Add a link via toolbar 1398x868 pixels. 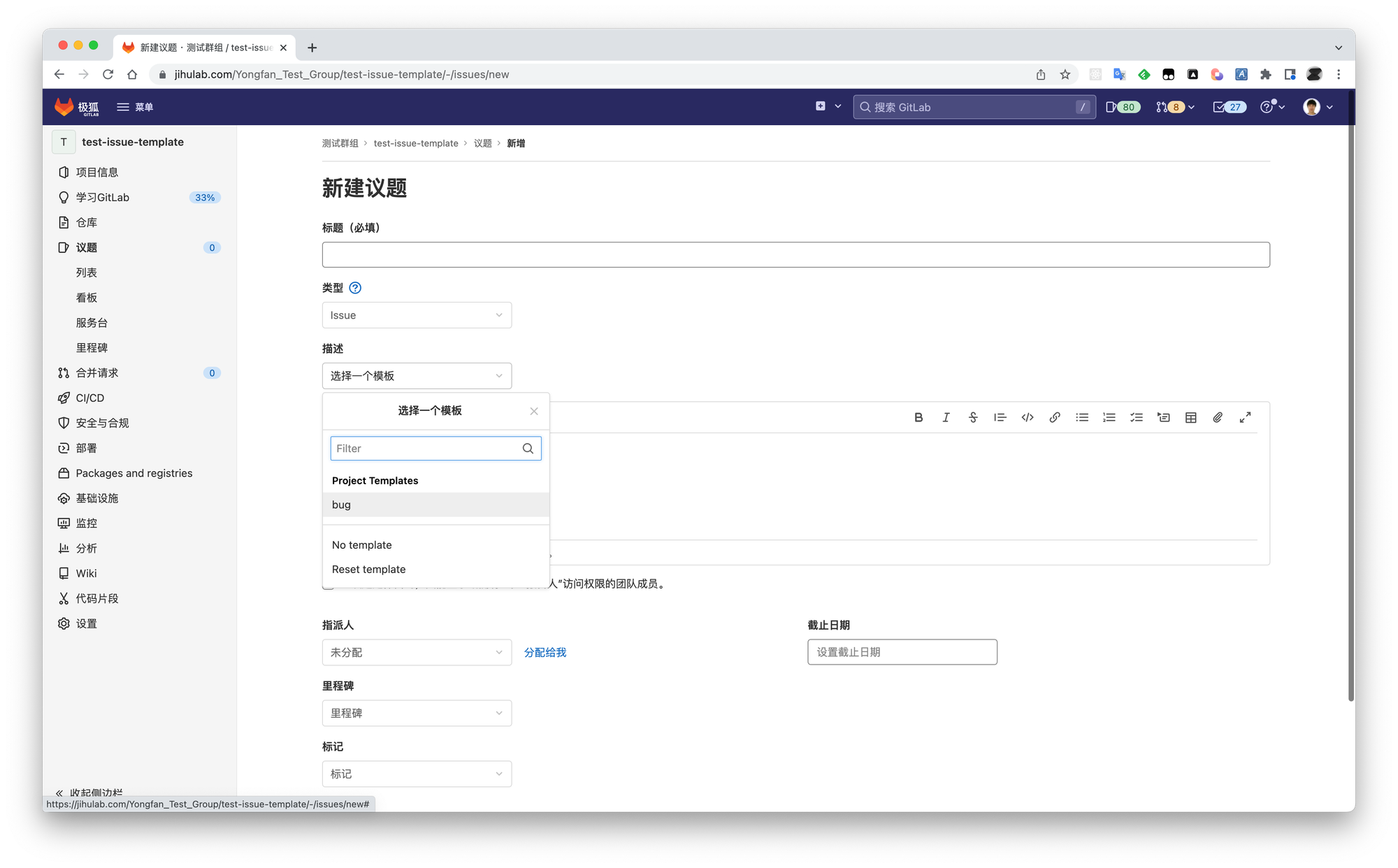click(x=1055, y=417)
